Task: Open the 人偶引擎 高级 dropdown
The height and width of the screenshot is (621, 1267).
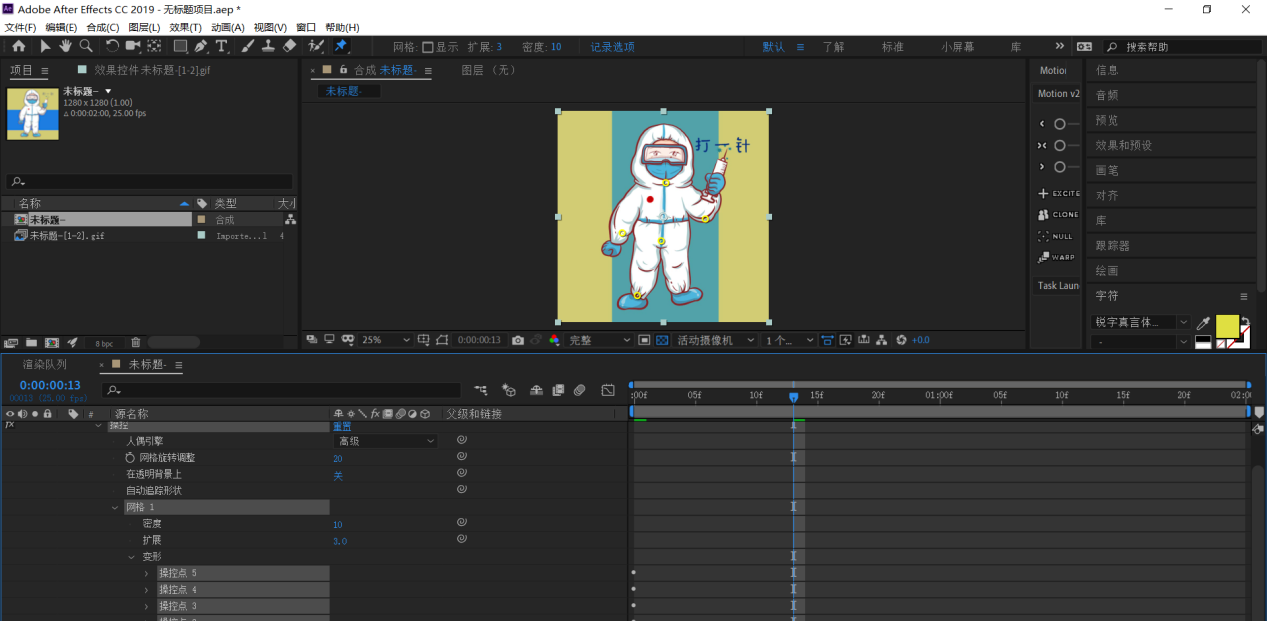Action: click(x=385, y=441)
